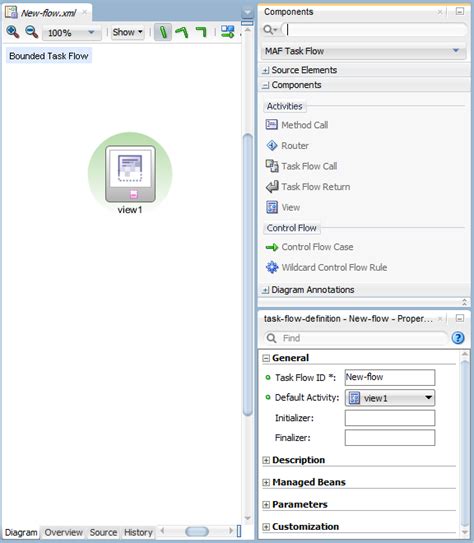The width and height of the screenshot is (474, 543).
Task: Open the properties help icon
Action: tap(458, 338)
